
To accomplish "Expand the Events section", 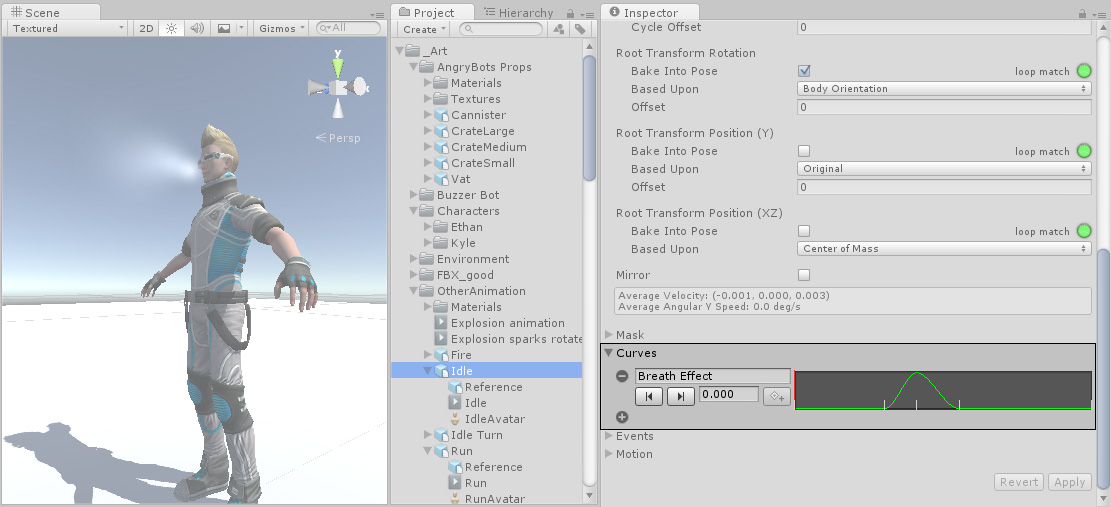I will click(634, 436).
